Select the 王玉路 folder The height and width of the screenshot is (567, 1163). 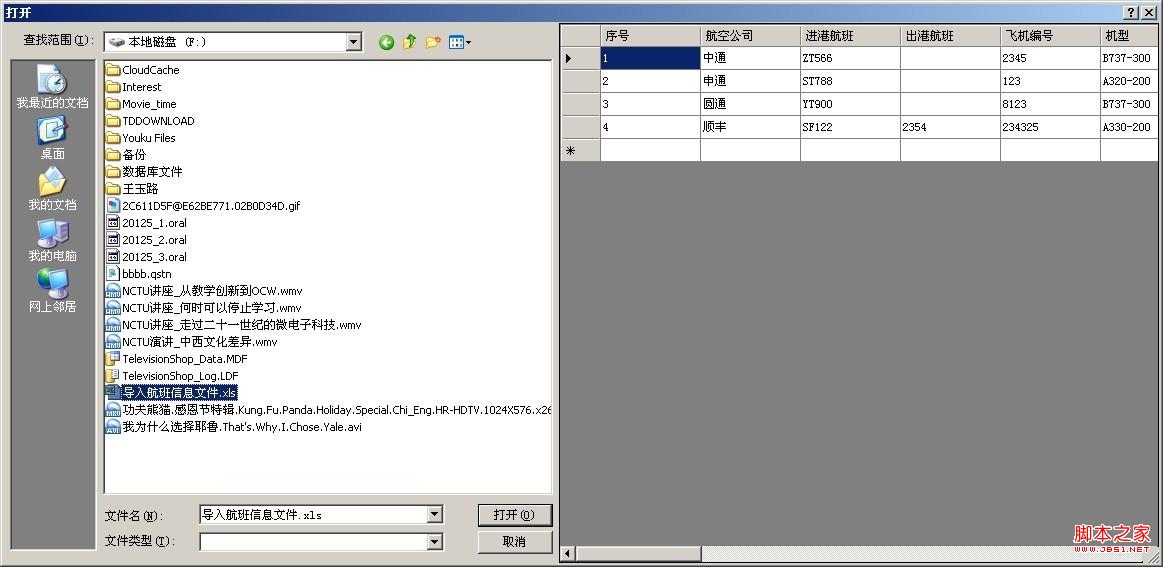click(x=132, y=189)
